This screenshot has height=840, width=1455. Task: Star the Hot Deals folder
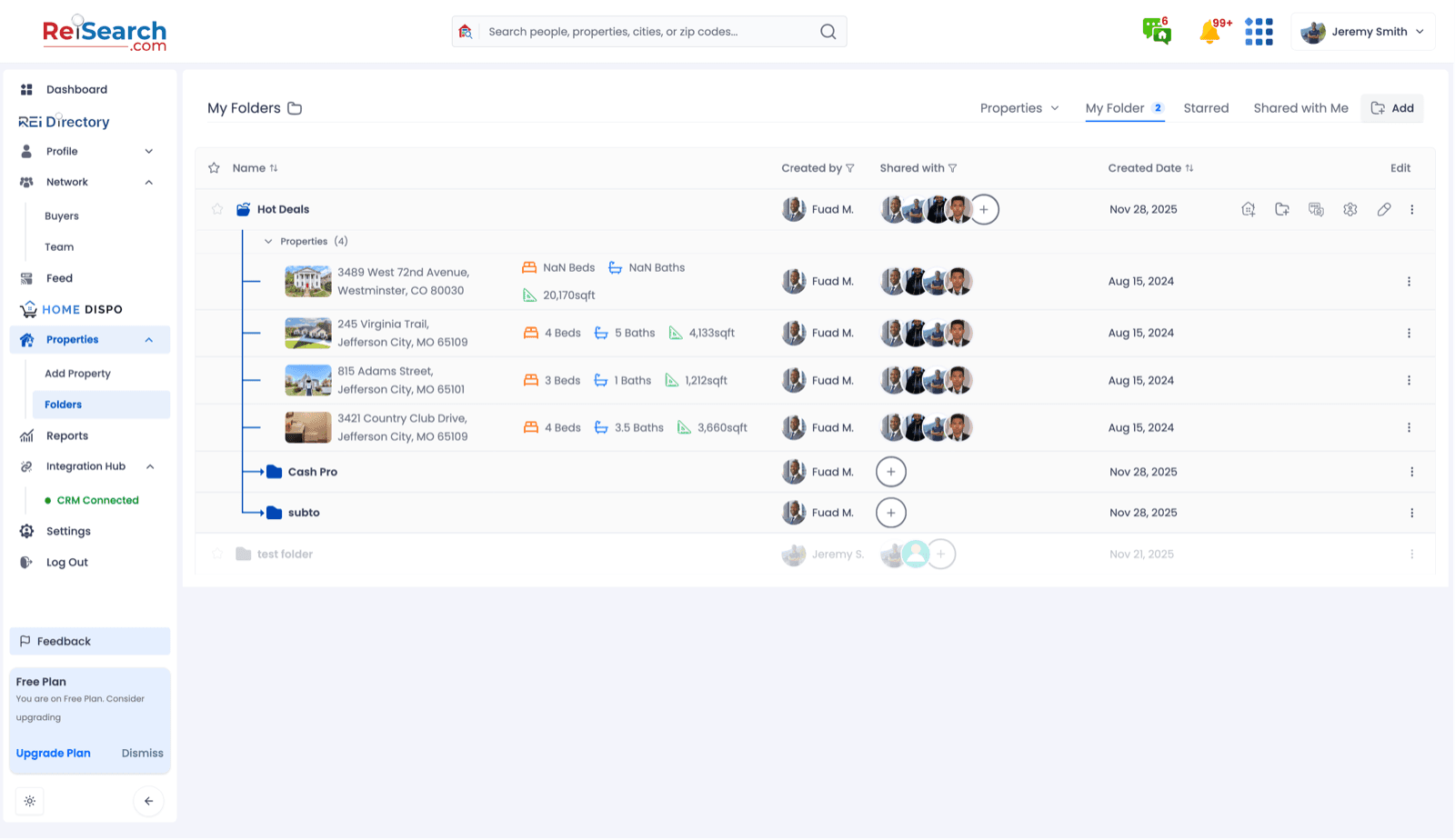(x=217, y=209)
